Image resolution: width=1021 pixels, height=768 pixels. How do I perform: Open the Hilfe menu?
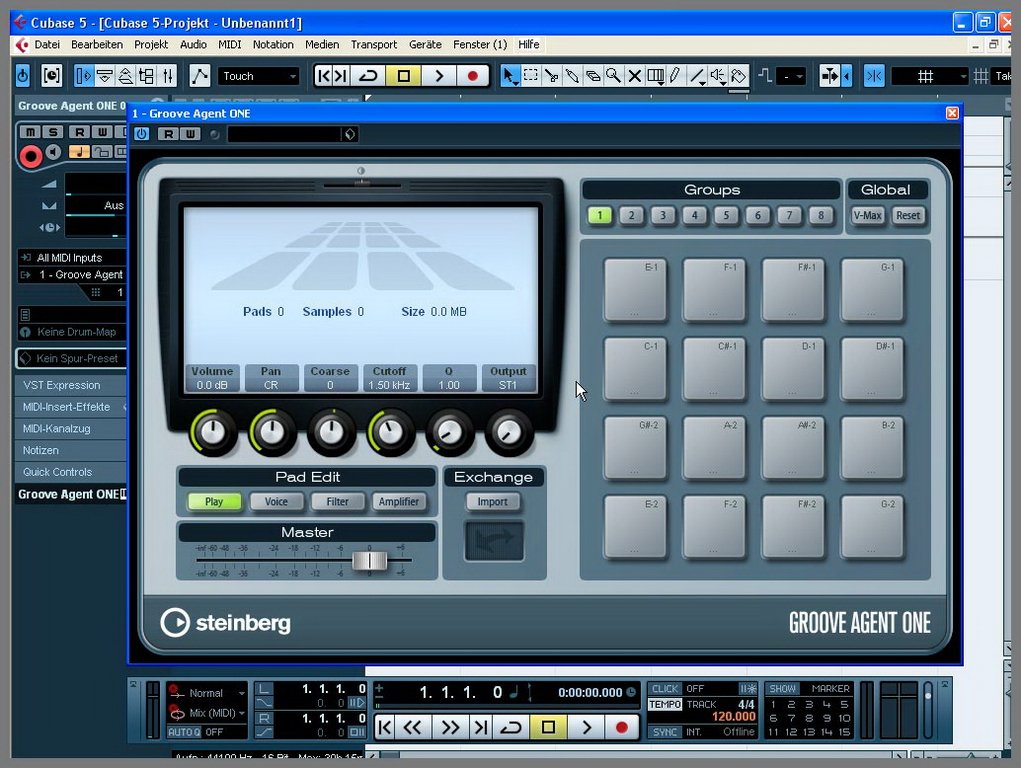pos(529,44)
